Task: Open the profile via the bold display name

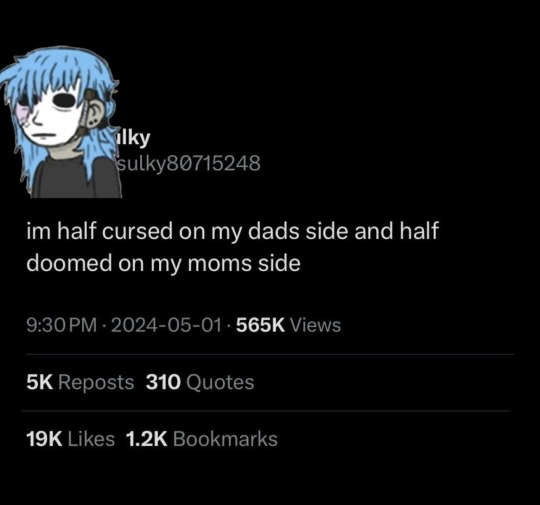Action: [x=134, y=138]
